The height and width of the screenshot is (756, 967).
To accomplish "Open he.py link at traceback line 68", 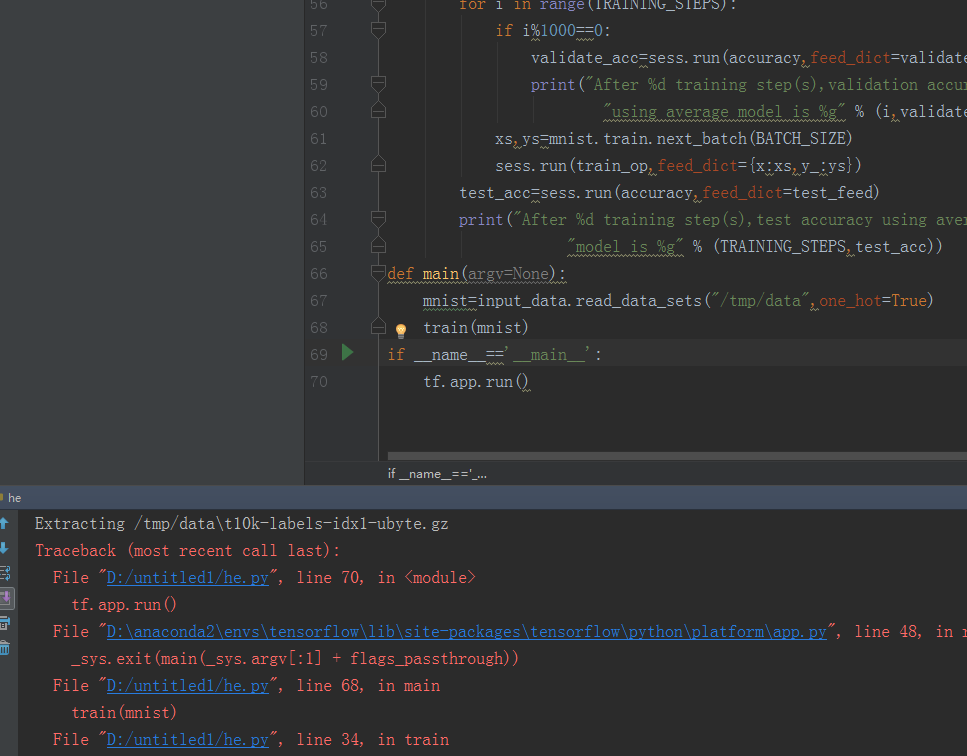I will coord(188,686).
